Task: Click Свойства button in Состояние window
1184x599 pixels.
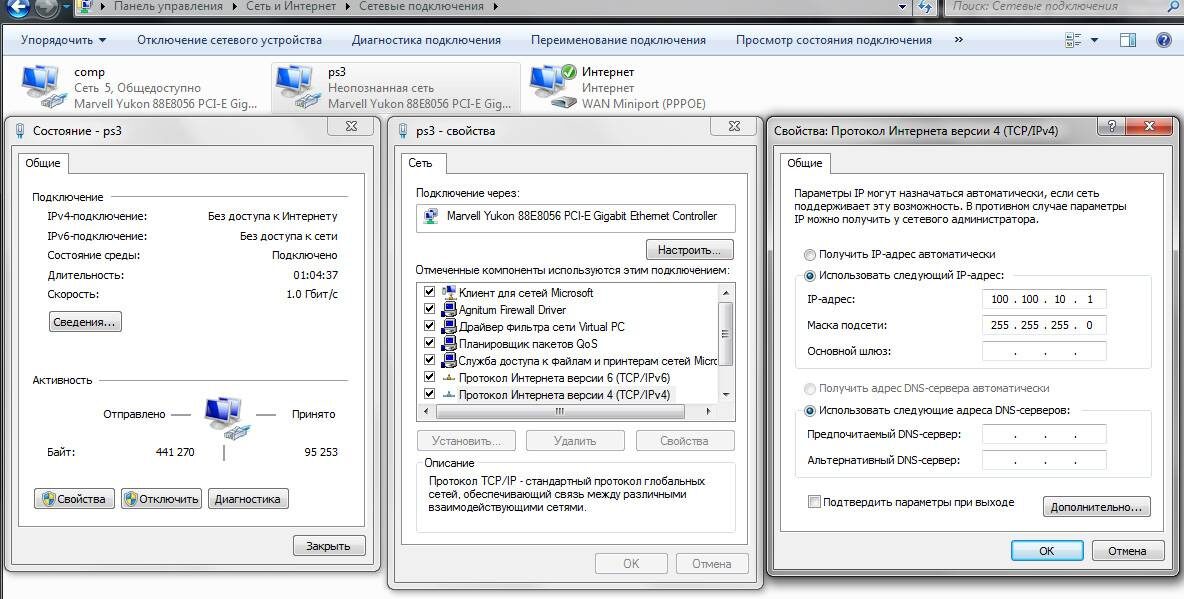Action: 74,499
